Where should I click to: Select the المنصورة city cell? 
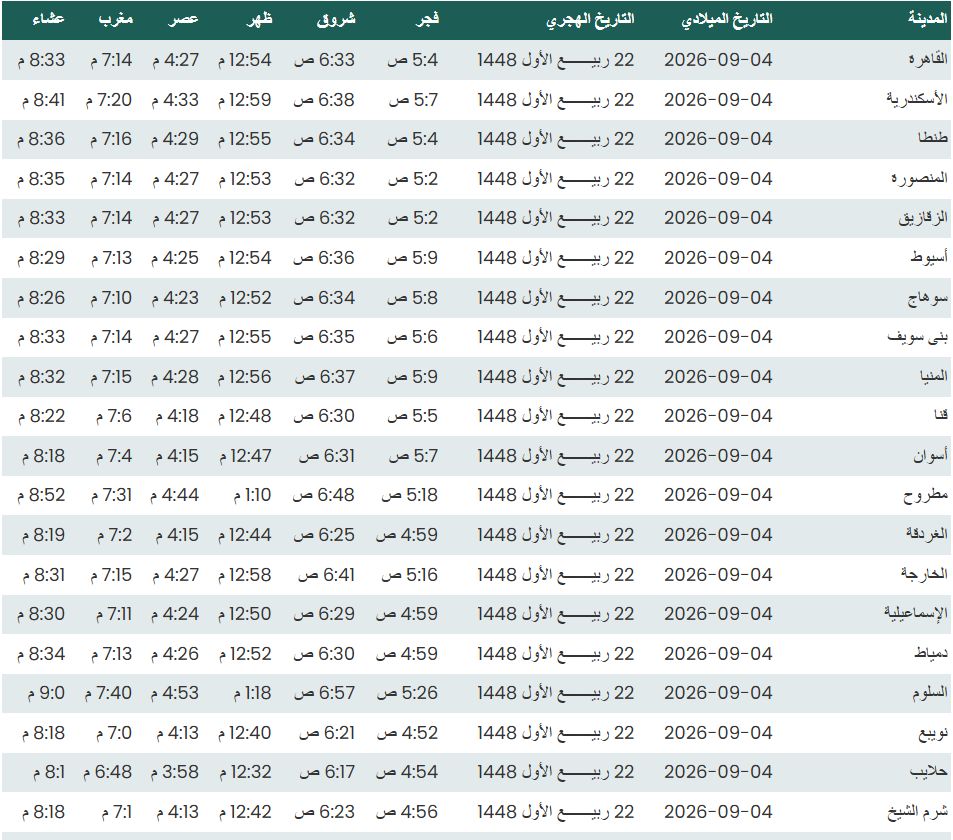click(921, 178)
